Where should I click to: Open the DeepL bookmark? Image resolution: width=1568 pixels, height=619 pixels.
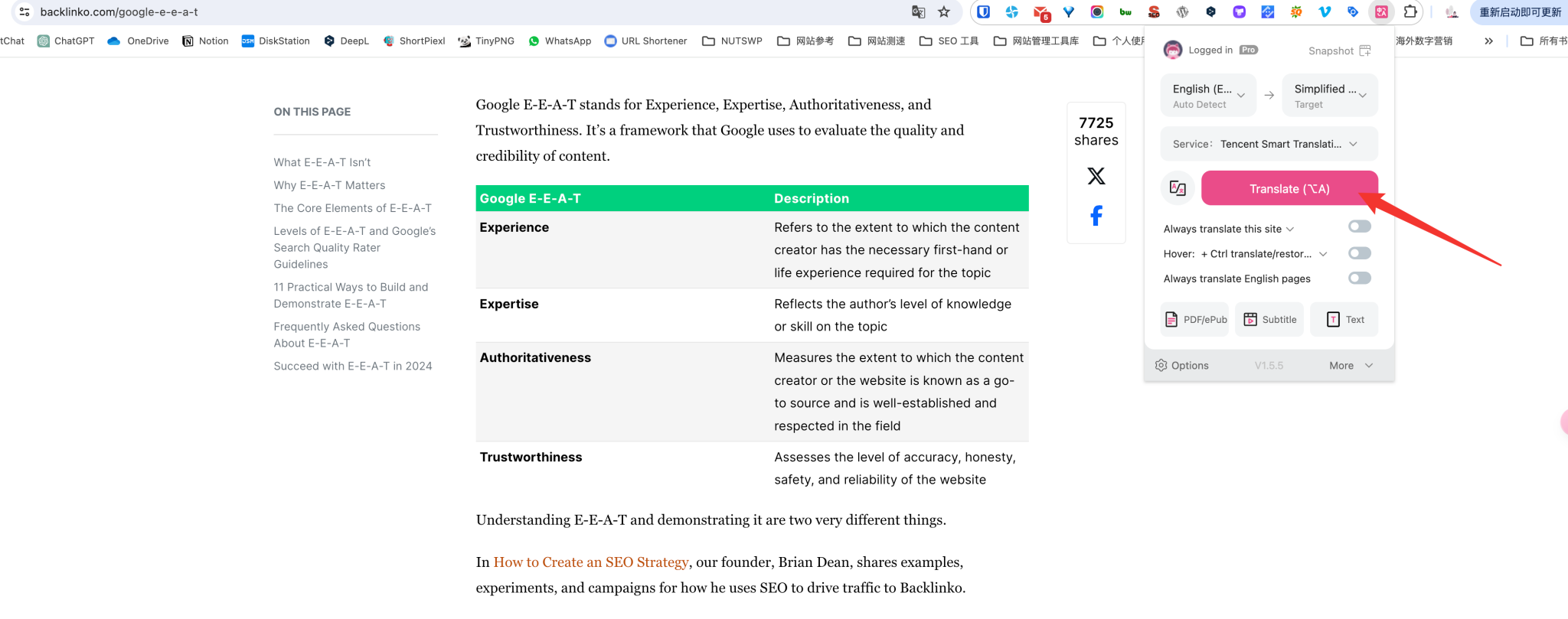pyautogui.click(x=346, y=41)
